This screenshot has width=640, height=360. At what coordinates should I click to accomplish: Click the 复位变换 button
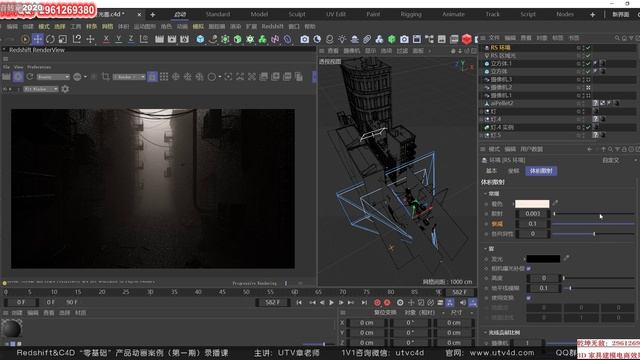385,313
